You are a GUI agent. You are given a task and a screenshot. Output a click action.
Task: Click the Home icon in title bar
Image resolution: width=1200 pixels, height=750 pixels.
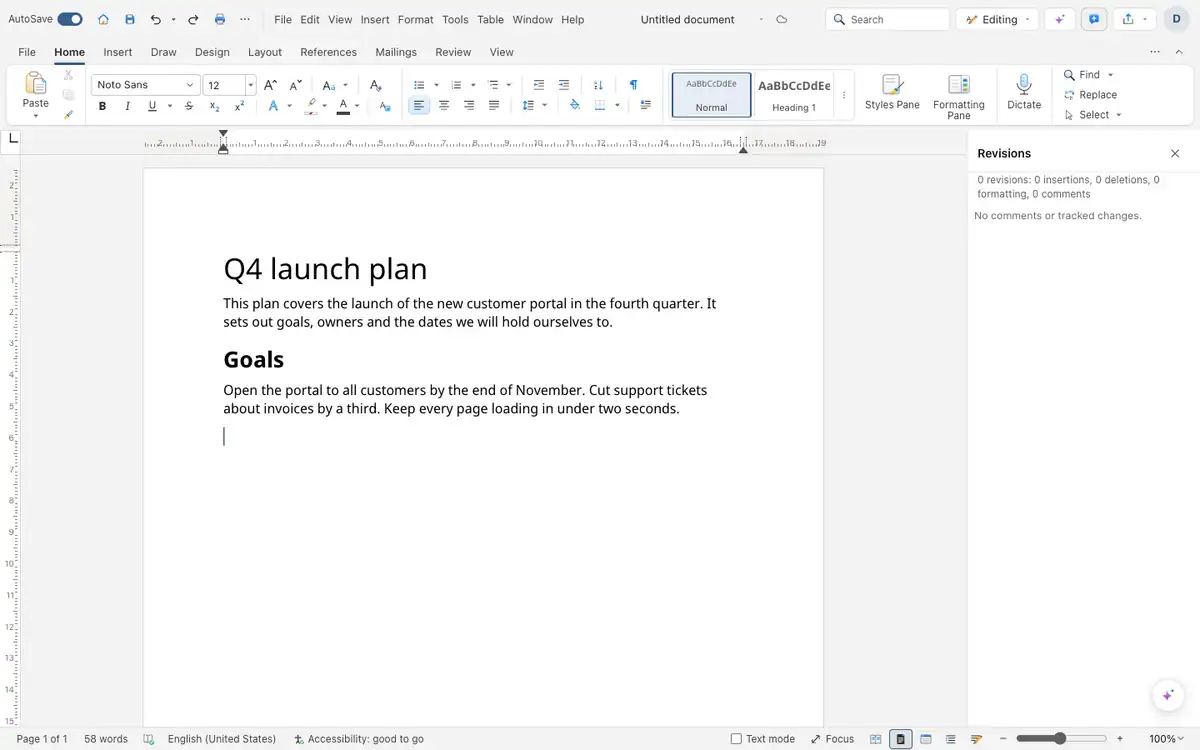(104, 19)
